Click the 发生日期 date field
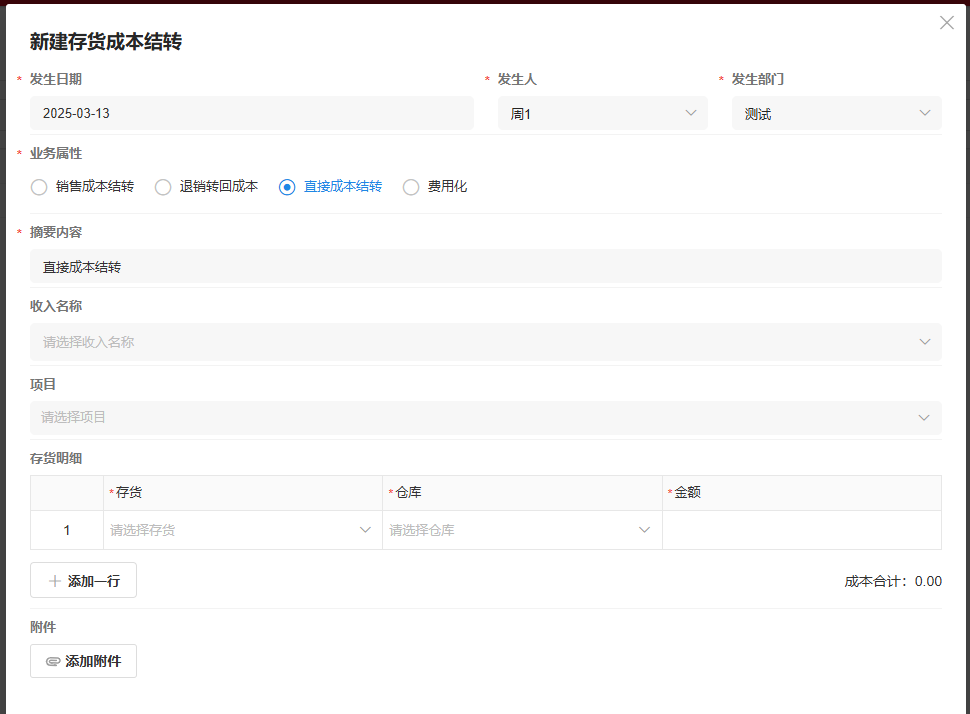970x714 pixels. click(251, 114)
